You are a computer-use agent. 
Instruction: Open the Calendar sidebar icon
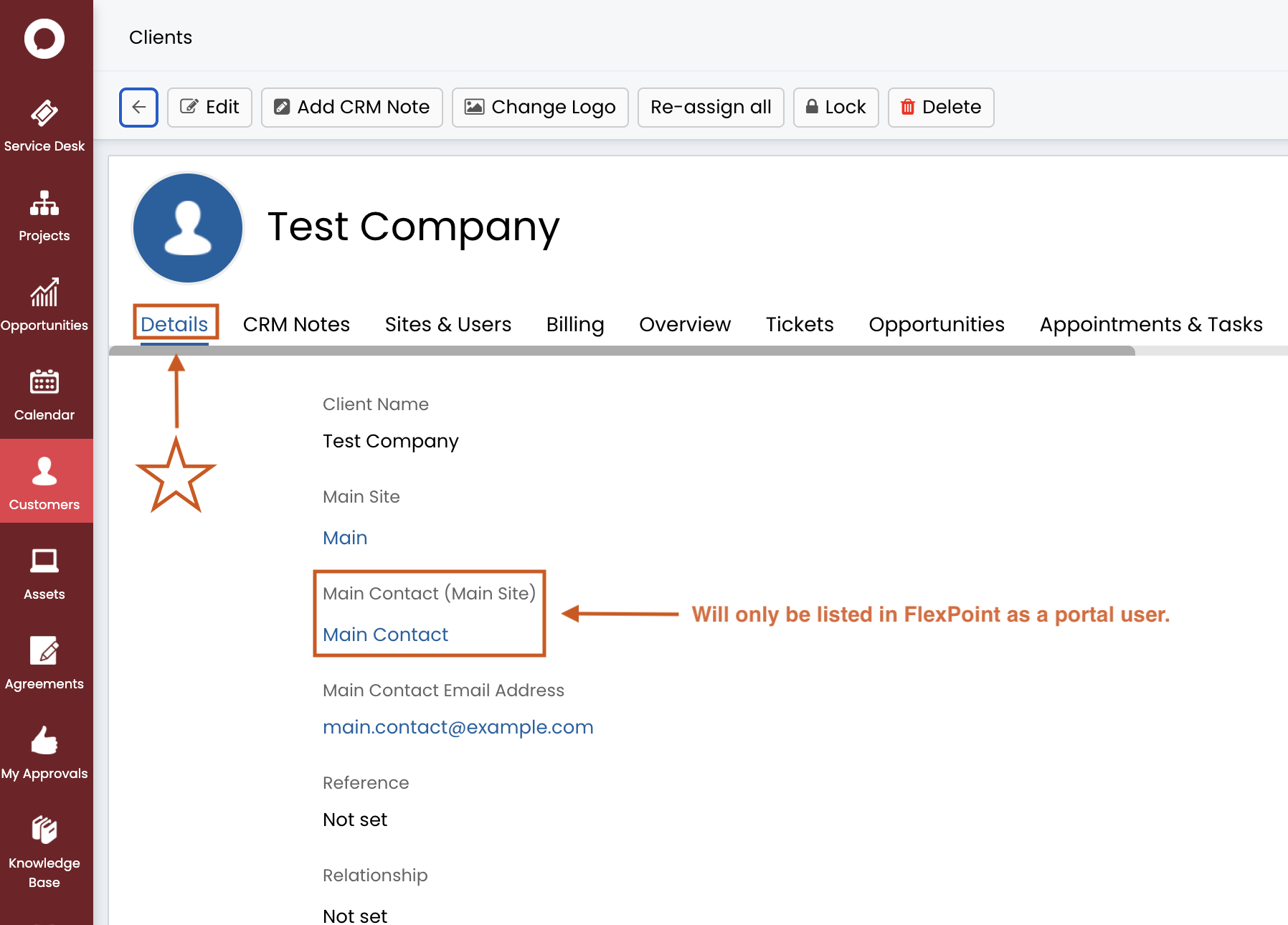(44, 381)
